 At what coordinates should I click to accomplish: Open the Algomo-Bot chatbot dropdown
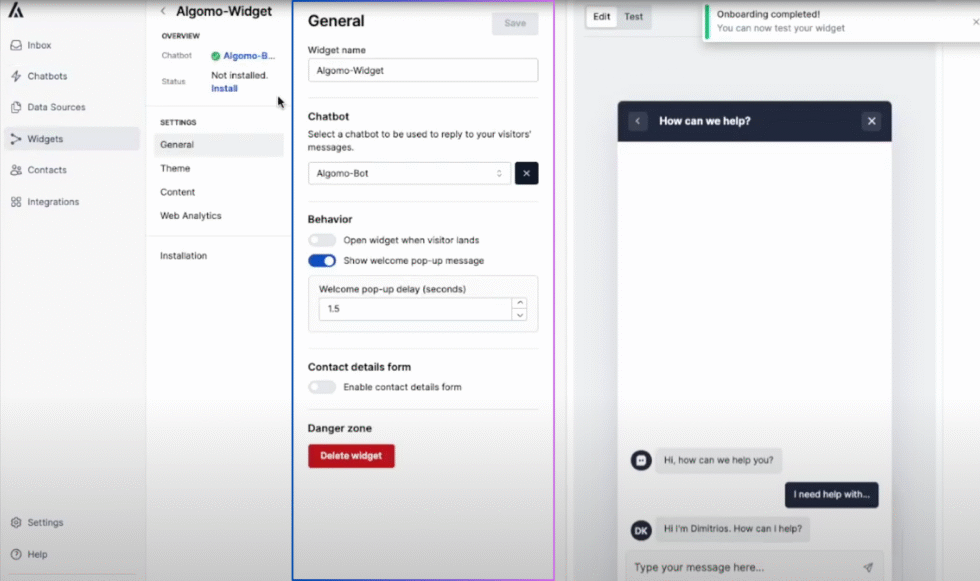pyautogui.click(x=409, y=173)
